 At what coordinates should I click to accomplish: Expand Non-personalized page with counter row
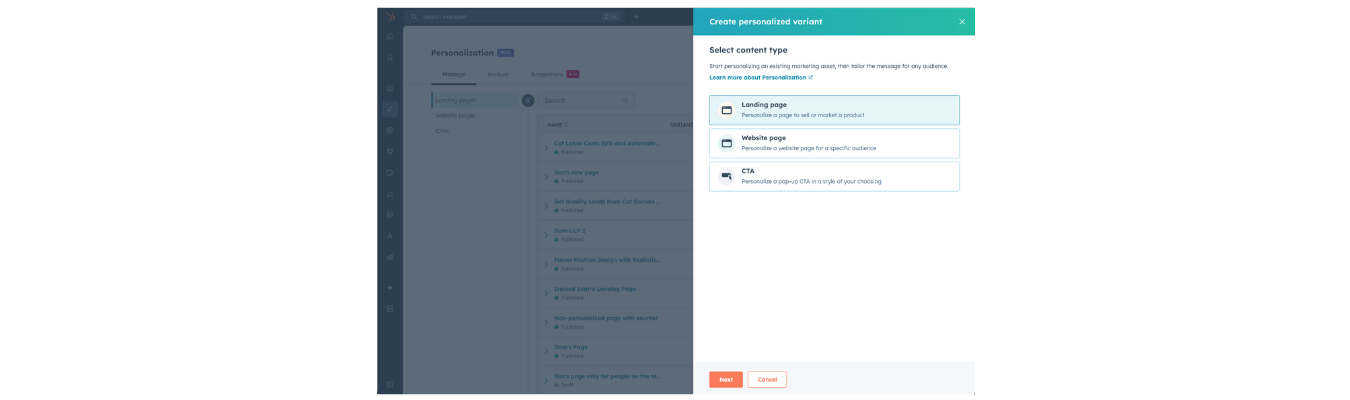pos(546,322)
